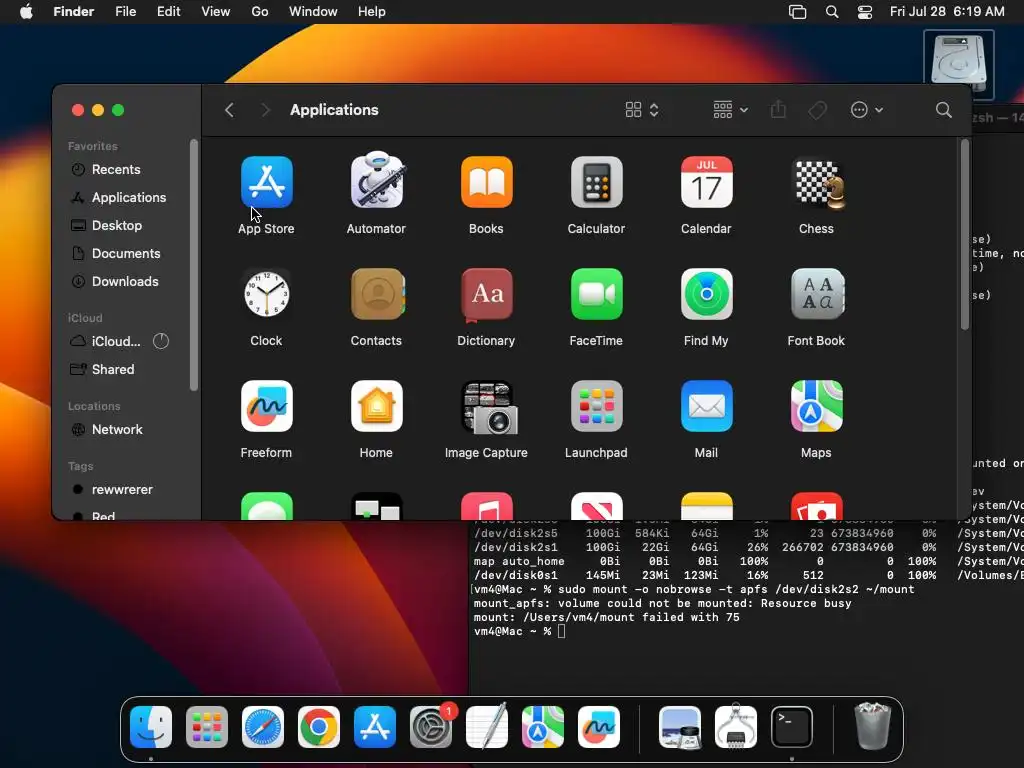Open Preview from the Dock
This screenshot has height=768, width=1024.
click(x=680, y=727)
